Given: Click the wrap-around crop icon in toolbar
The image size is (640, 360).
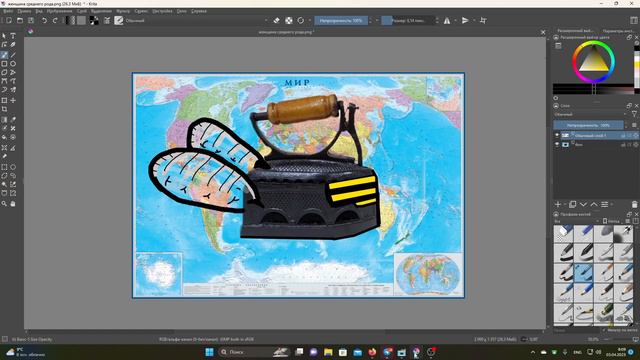Looking at the screenshot, I should point(483,20).
